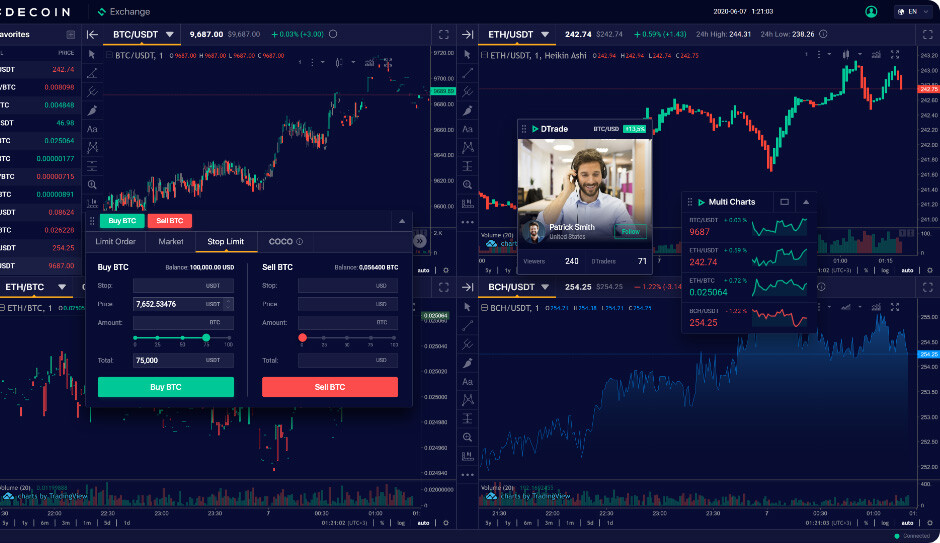Click the large green Buy BTC button
This screenshot has width=940, height=543.
click(x=166, y=387)
